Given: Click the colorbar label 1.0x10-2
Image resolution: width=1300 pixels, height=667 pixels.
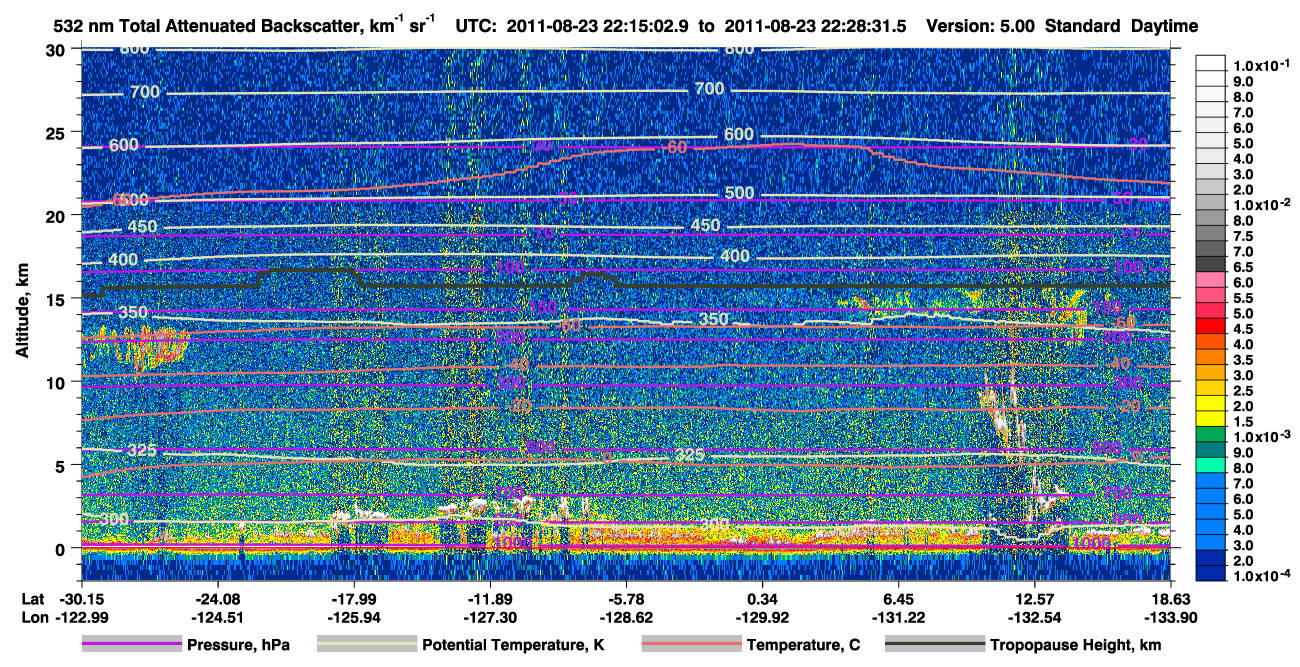Looking at the screenshot, I should click(1264, 204).
